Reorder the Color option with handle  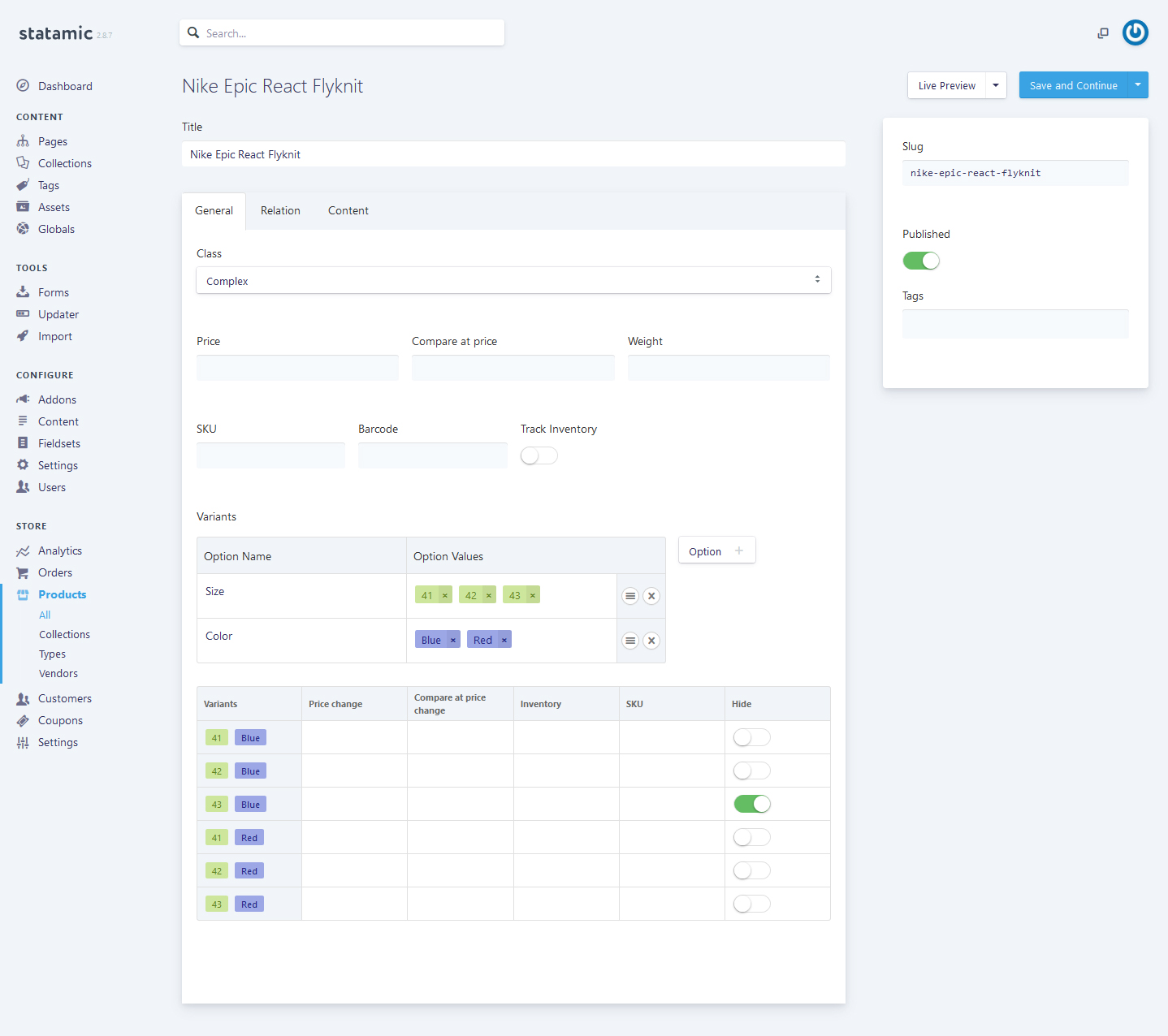630,641
